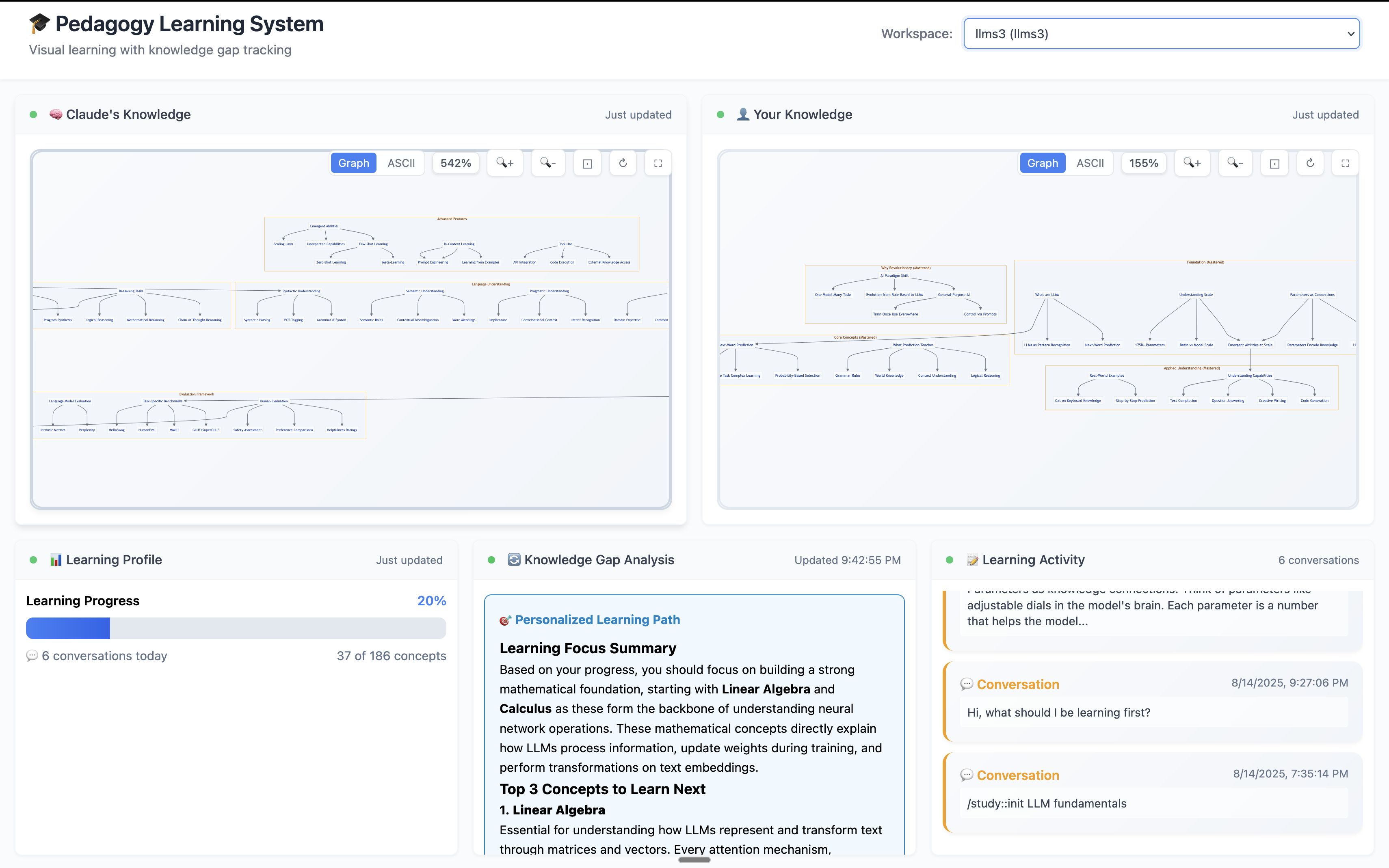This screenshot has width=1389, height=868.
Task: Zoom out on Your Knowledge graph
Action: click(1235, 163)
